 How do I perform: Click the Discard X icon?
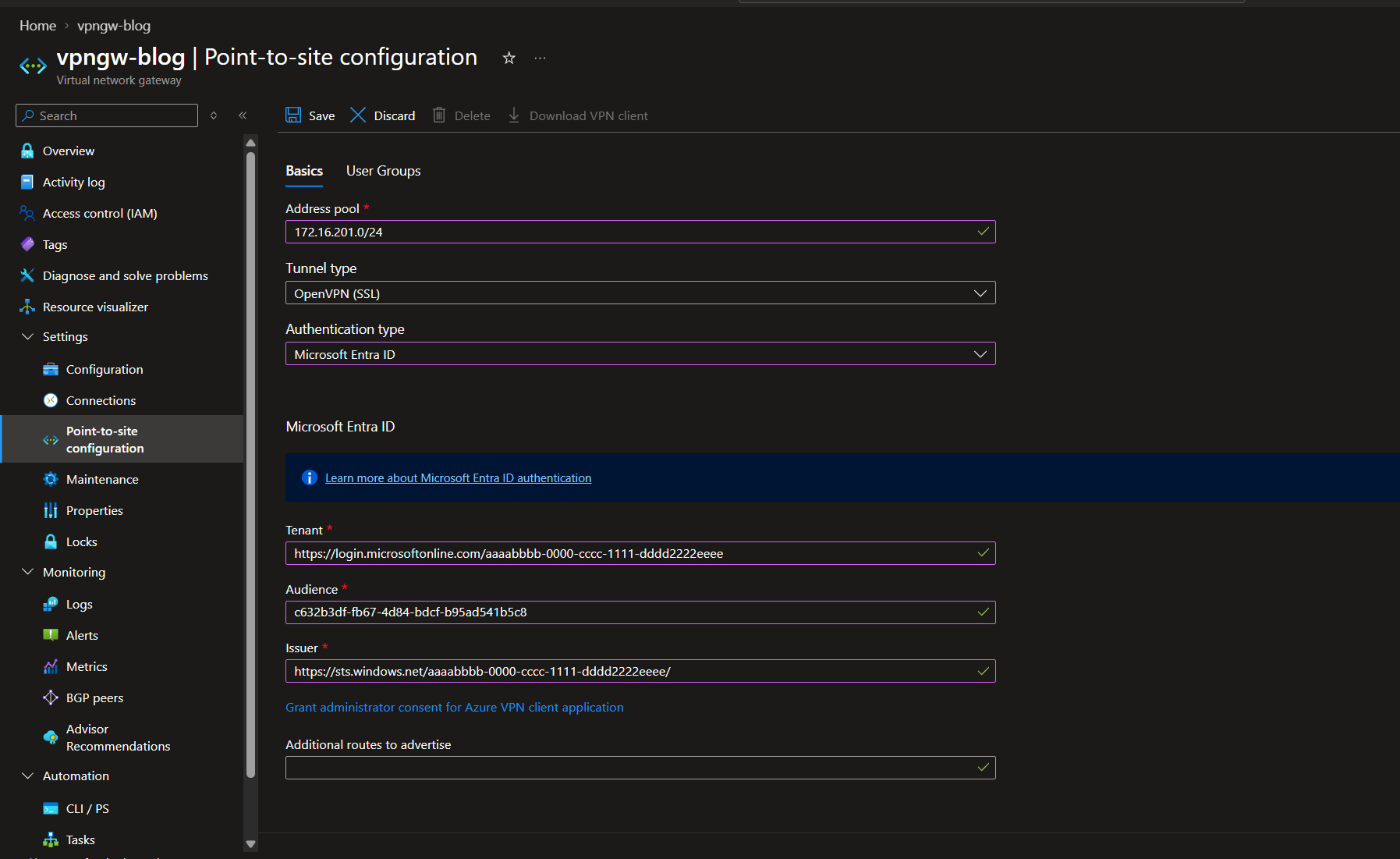coord(358,115)
